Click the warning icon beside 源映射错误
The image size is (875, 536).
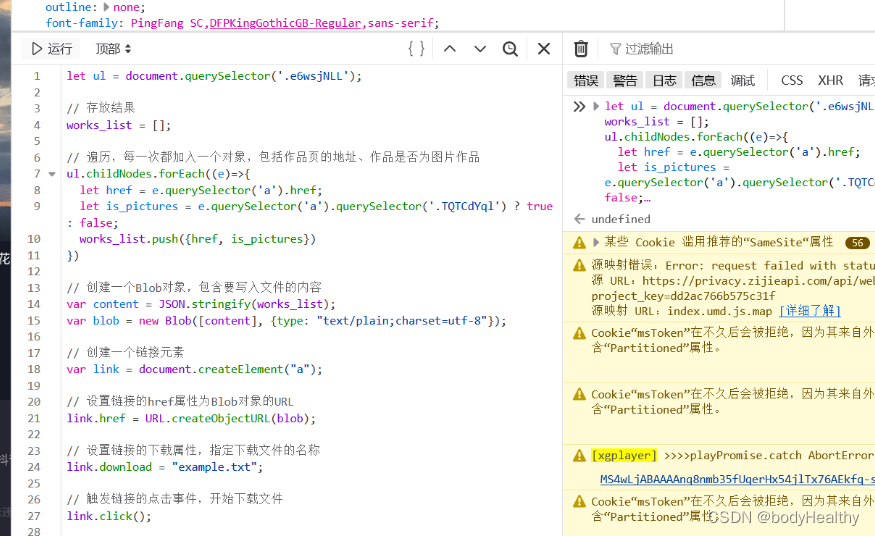[579, 265]
